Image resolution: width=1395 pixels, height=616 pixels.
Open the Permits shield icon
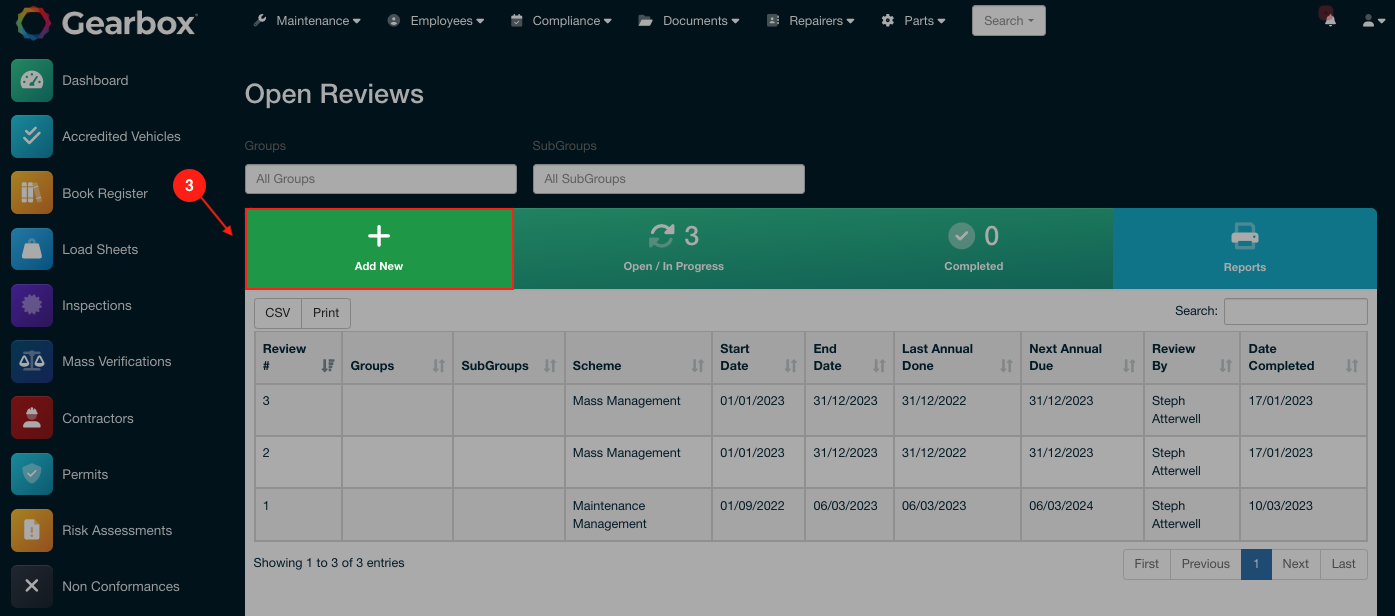pos(32,474)
